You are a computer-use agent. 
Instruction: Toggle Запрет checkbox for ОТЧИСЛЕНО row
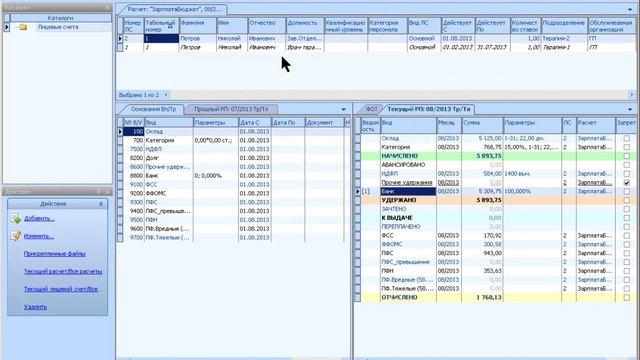tap(626, 298)
